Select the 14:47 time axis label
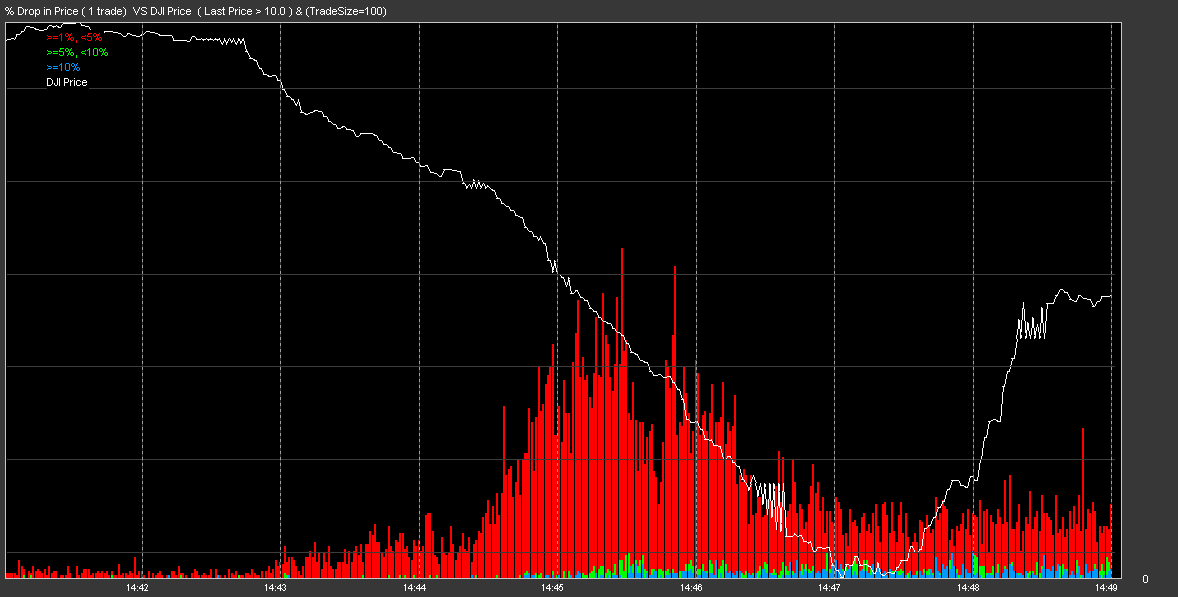The width and height of the screenshot is (1178, 597). (x=829, y=588)
